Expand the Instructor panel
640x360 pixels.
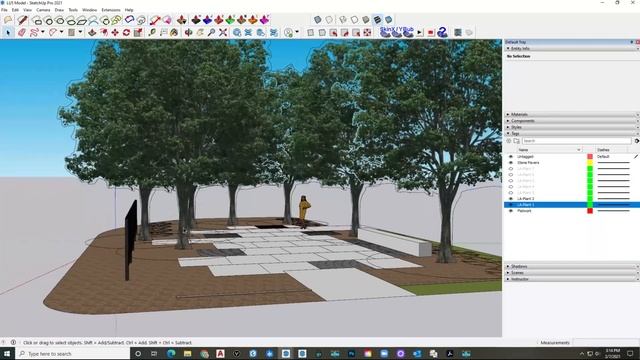508,279
